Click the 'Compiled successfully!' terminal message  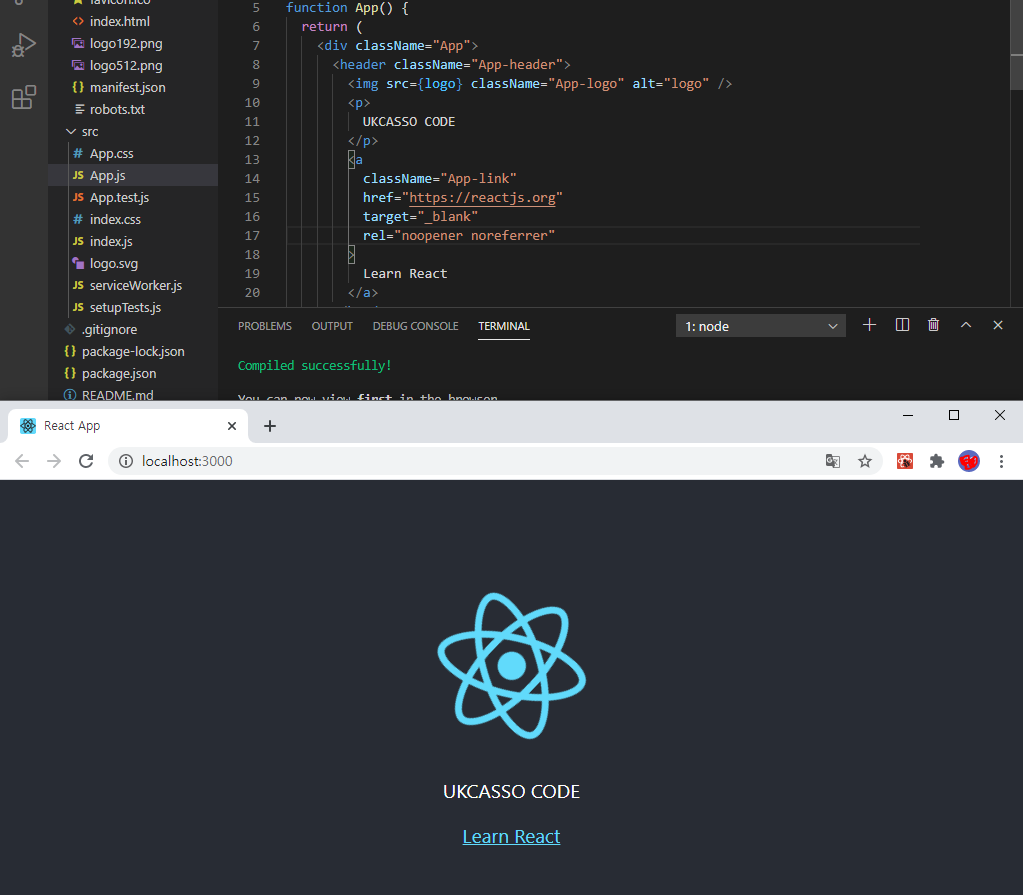click(x=314, y=366)
